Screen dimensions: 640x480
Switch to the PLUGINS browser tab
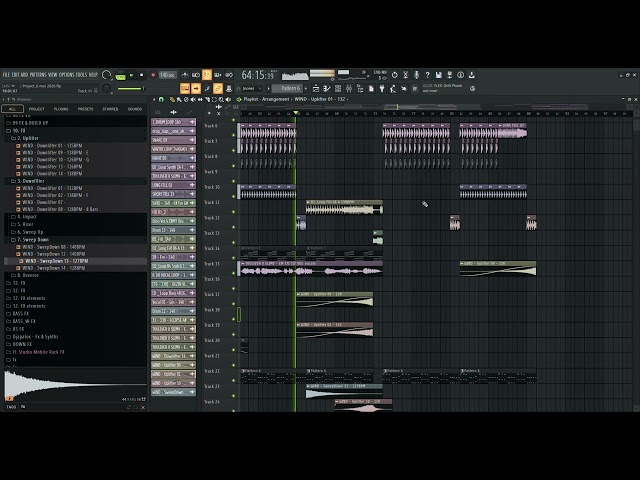(x=61, y=109)
